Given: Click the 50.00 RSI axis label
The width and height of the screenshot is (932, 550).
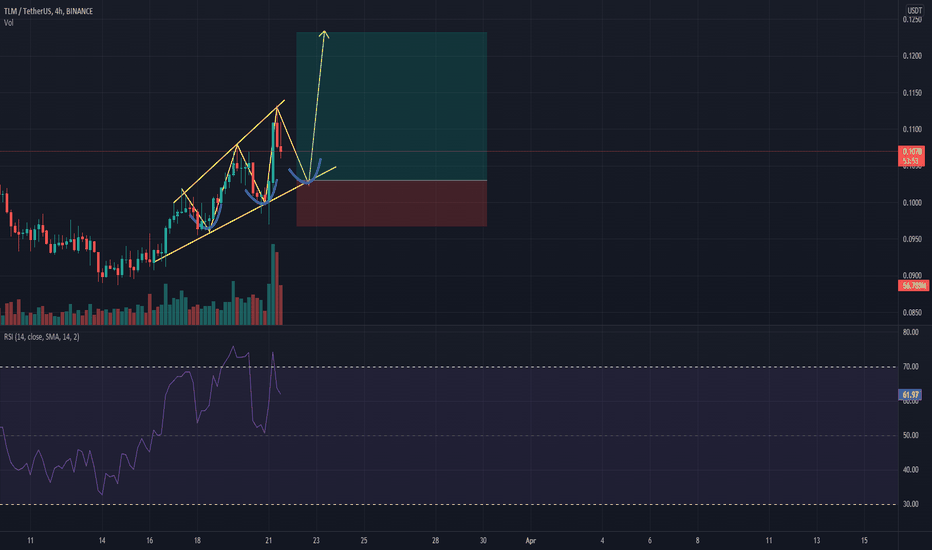Looking at the screenshot, I should coord(910,435).
